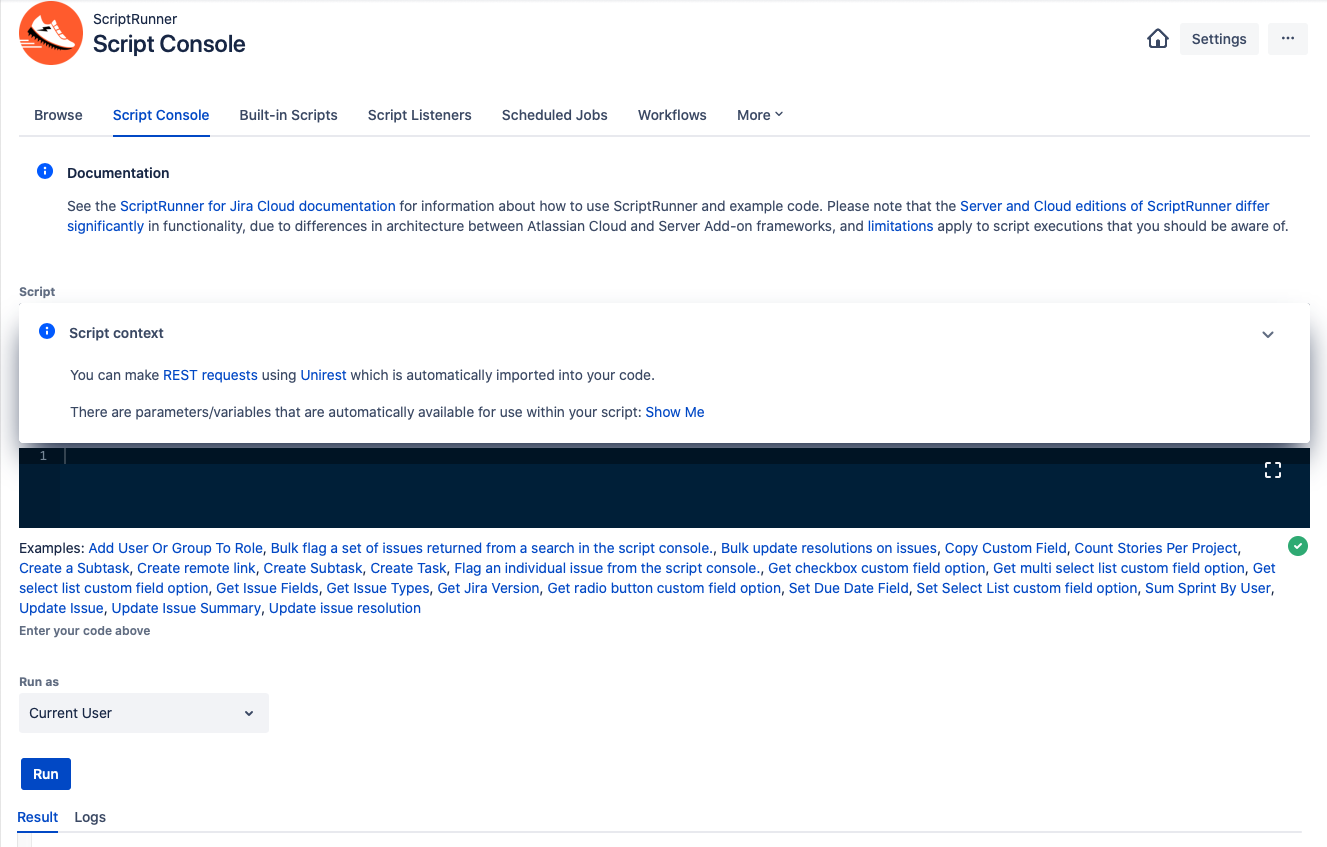Load Create a Subtask example

[74, 568]
